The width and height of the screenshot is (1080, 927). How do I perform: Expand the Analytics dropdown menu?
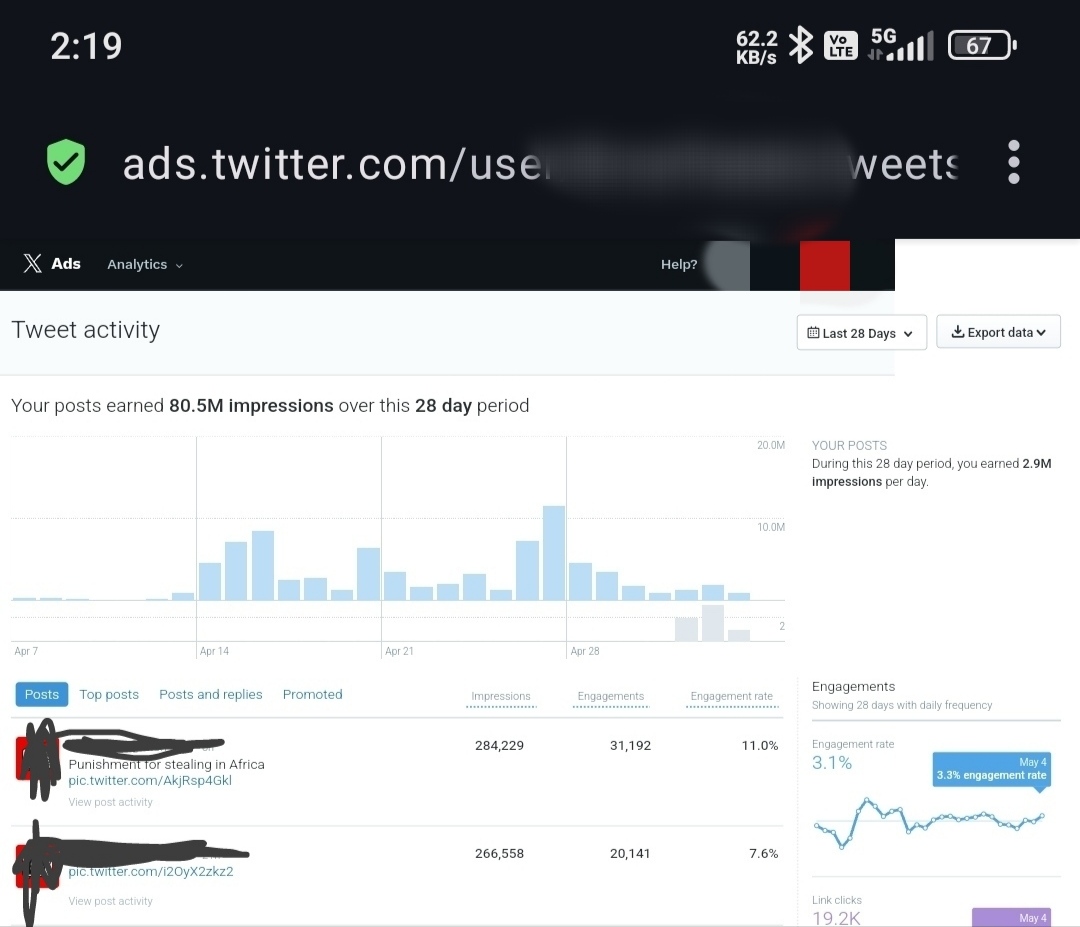[145, 264]
